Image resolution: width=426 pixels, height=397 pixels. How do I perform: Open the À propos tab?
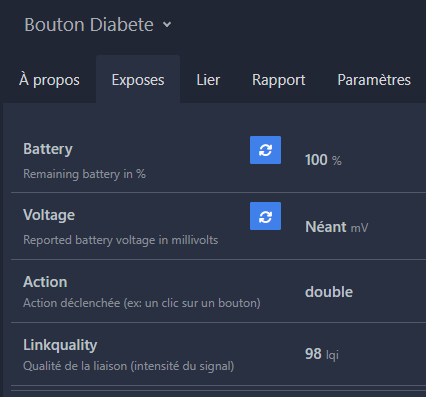[x=49, y=80]
